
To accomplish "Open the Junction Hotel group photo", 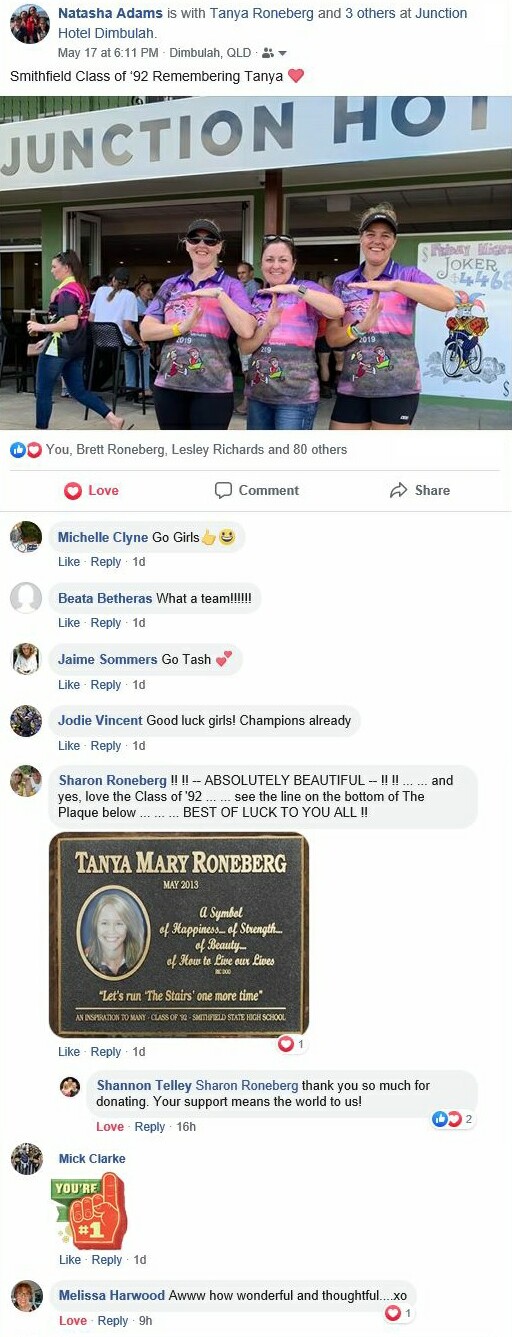I will pyautogui.click(x=256, y=263).
